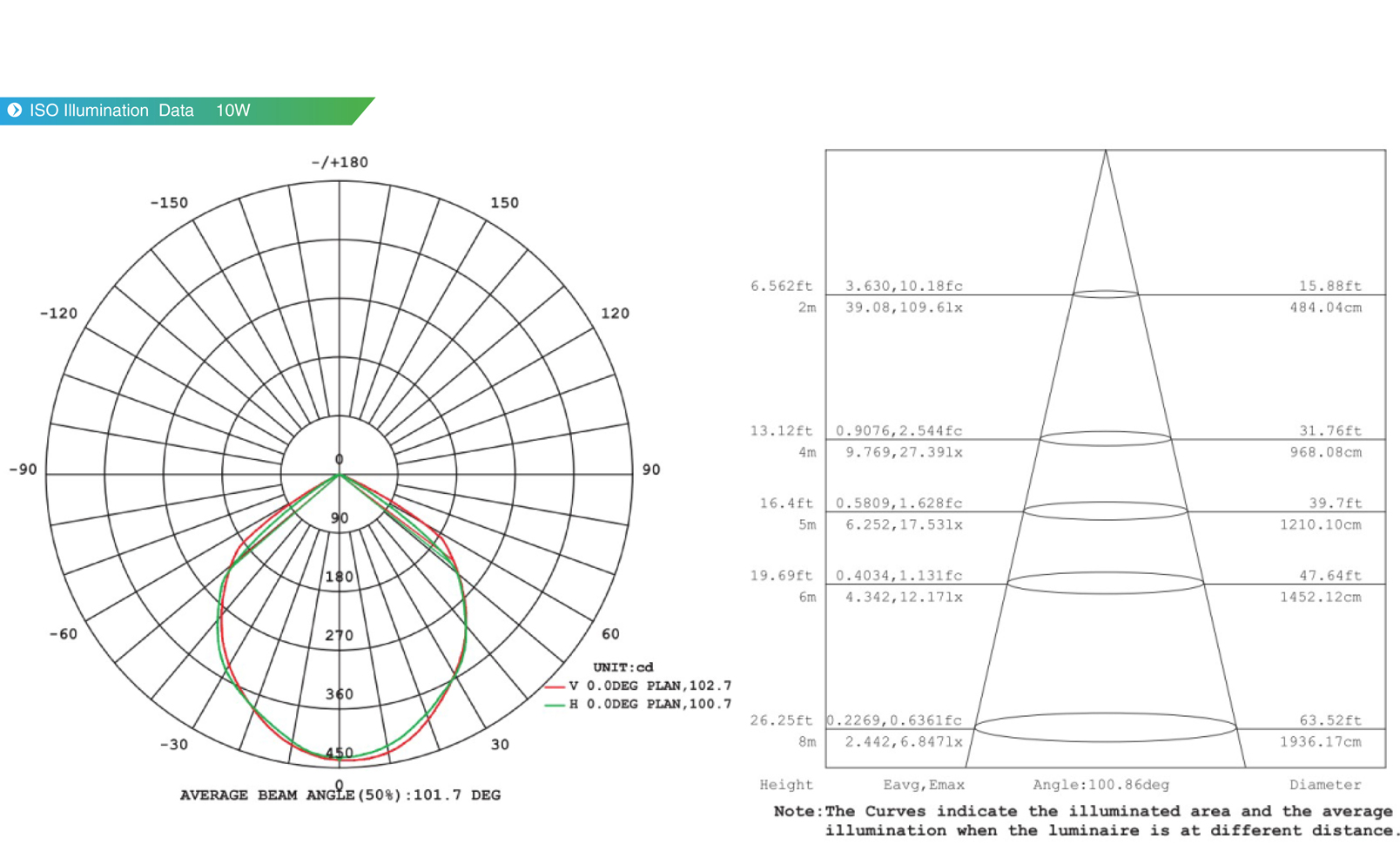The width and height of the screenshot is (1400, 845).
Task: Click the '6.562ft' height label
Action: click(x=782, y=286)
